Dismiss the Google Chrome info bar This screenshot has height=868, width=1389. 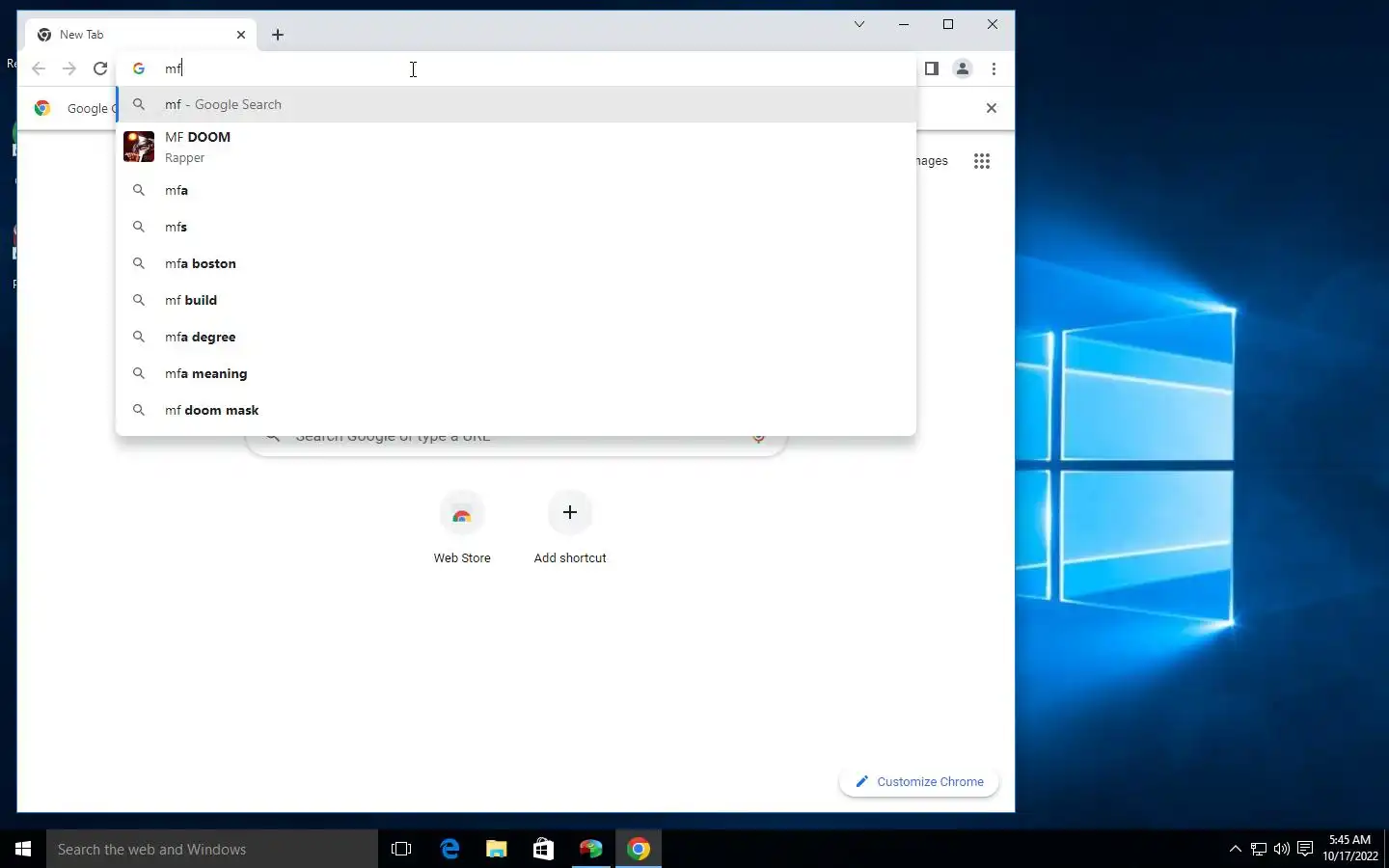tap(991, 108)
